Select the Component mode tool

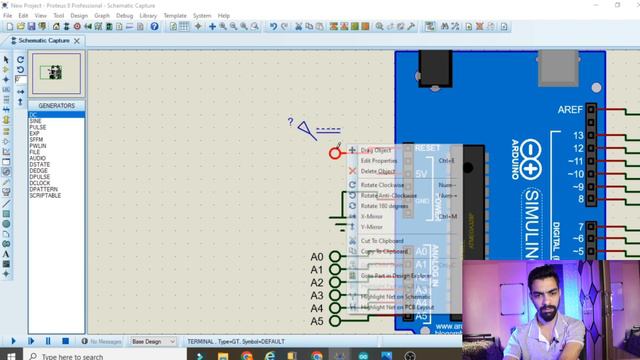pyautogui.click(x=6, y=69)
